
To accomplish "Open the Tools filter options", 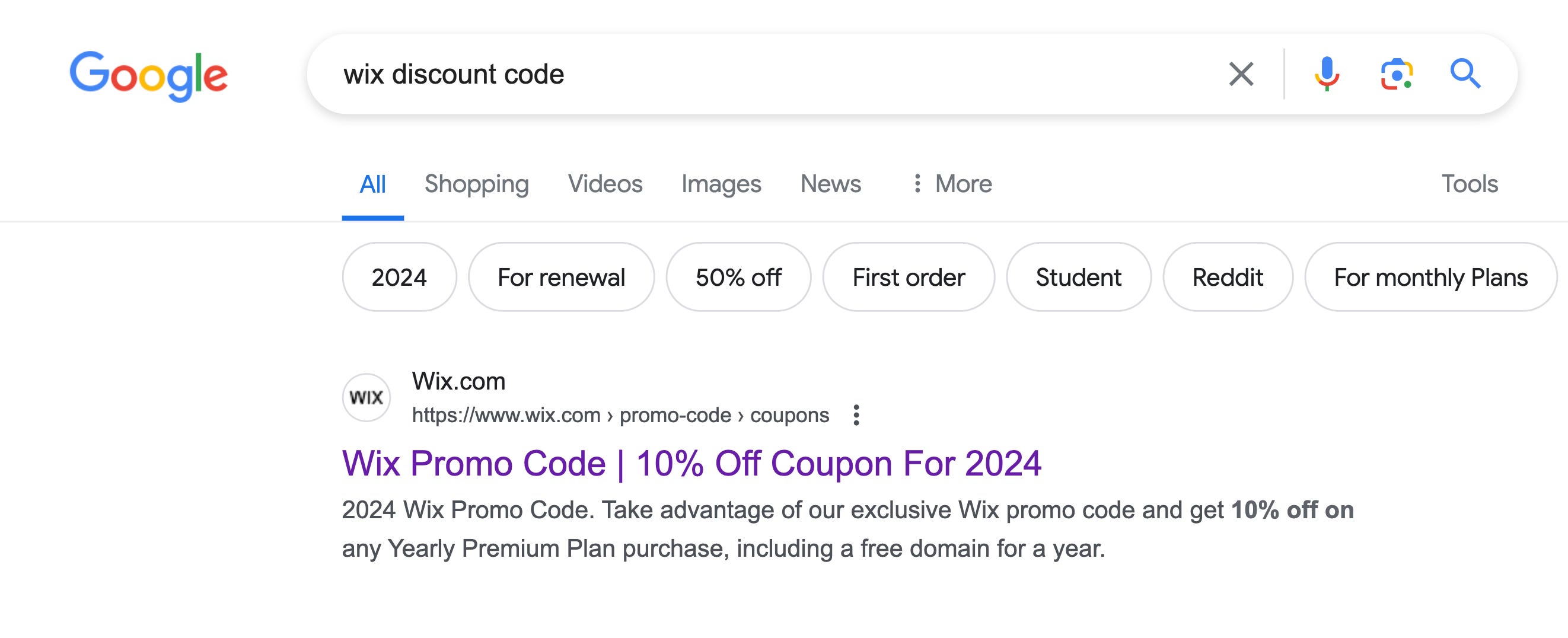I will [x=1469, y=184].
